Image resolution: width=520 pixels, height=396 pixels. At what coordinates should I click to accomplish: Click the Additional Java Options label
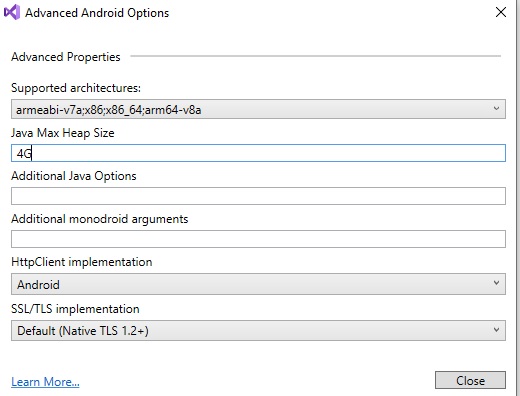point(74,176)
